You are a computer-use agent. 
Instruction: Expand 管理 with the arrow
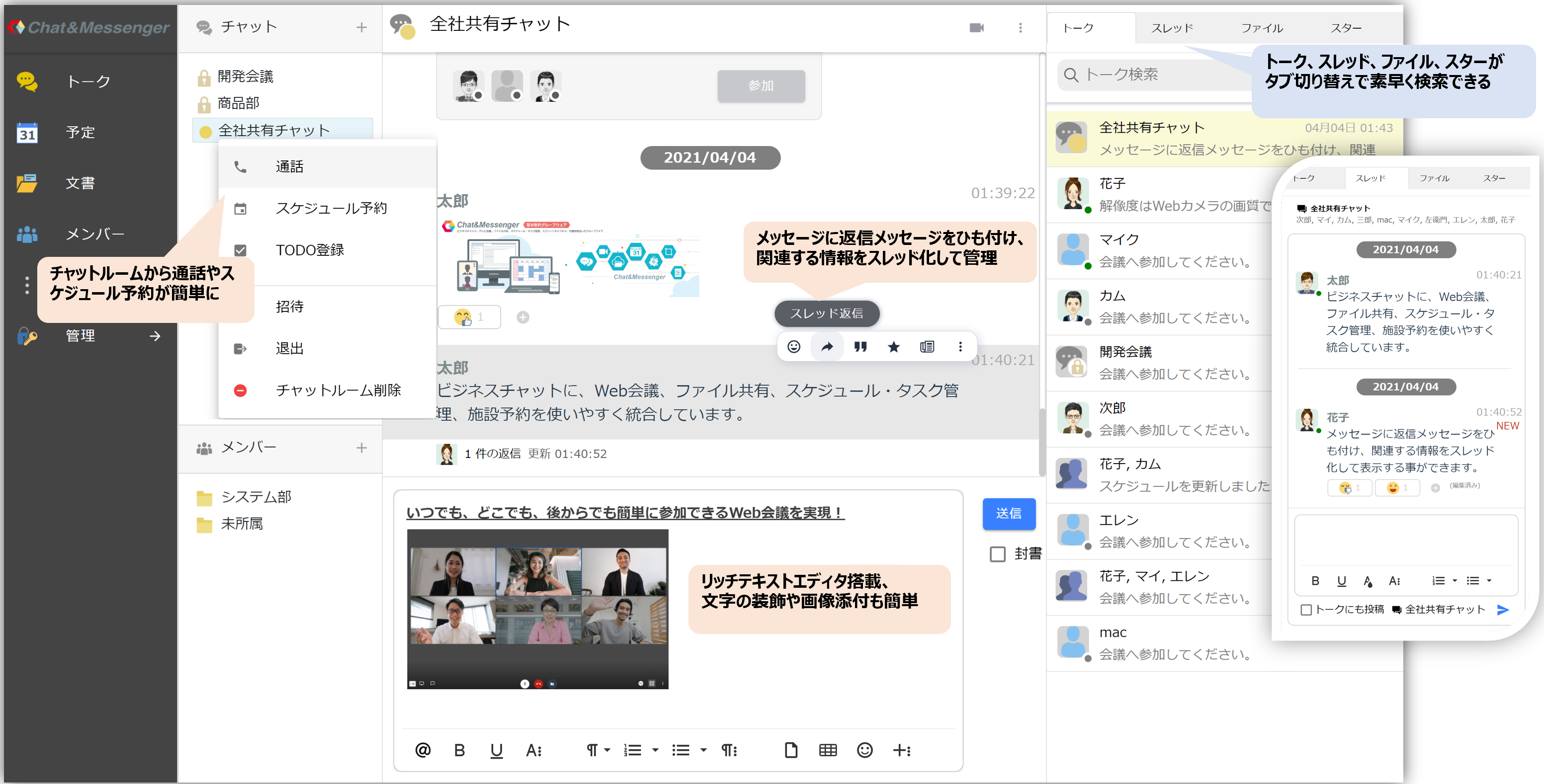pos(155,336)
